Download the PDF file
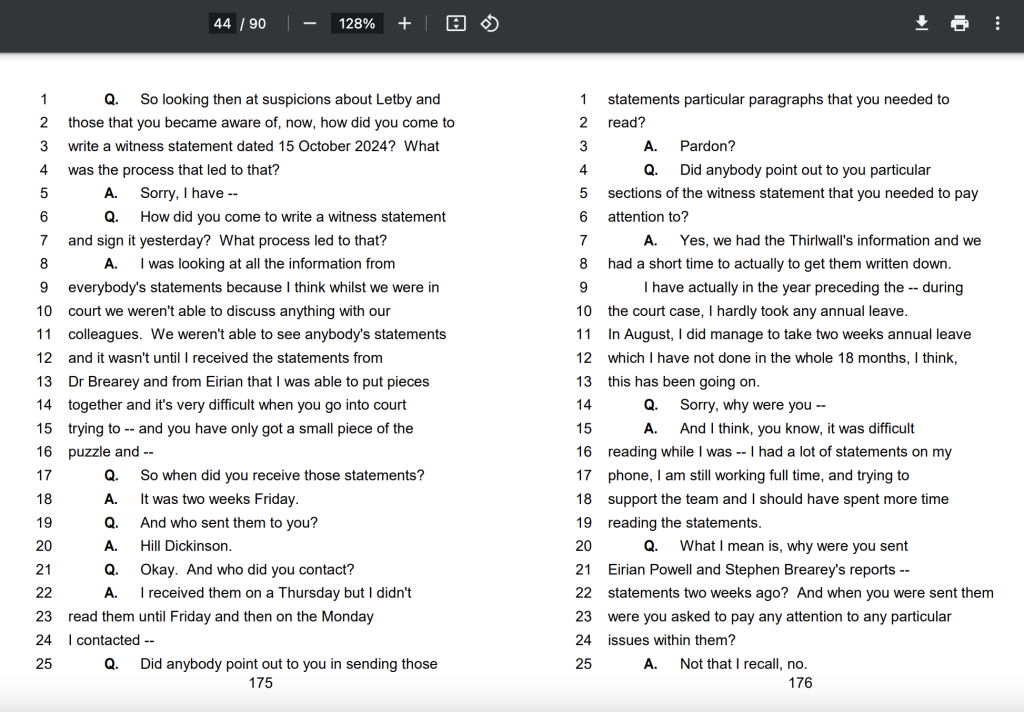 click(922, 23)
